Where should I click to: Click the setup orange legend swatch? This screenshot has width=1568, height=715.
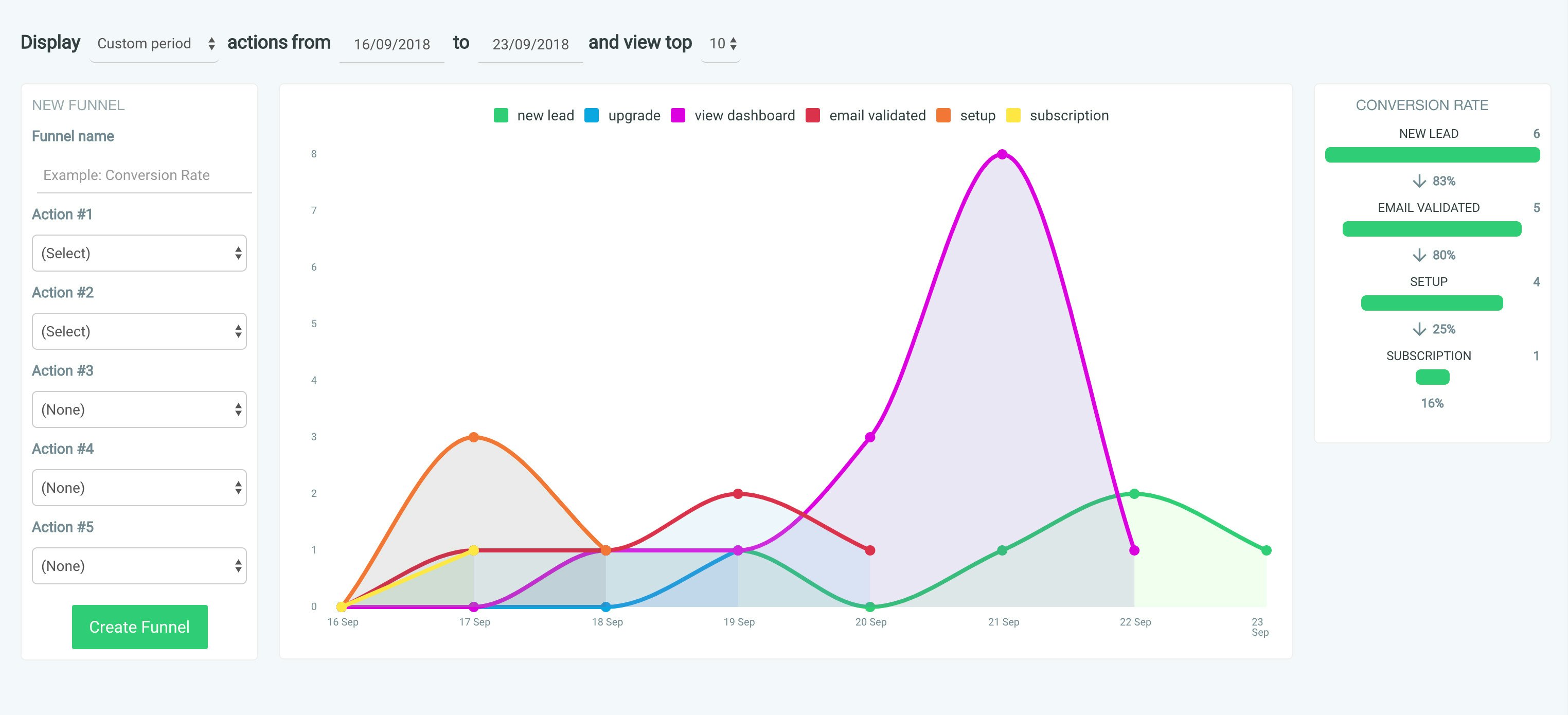943,115
